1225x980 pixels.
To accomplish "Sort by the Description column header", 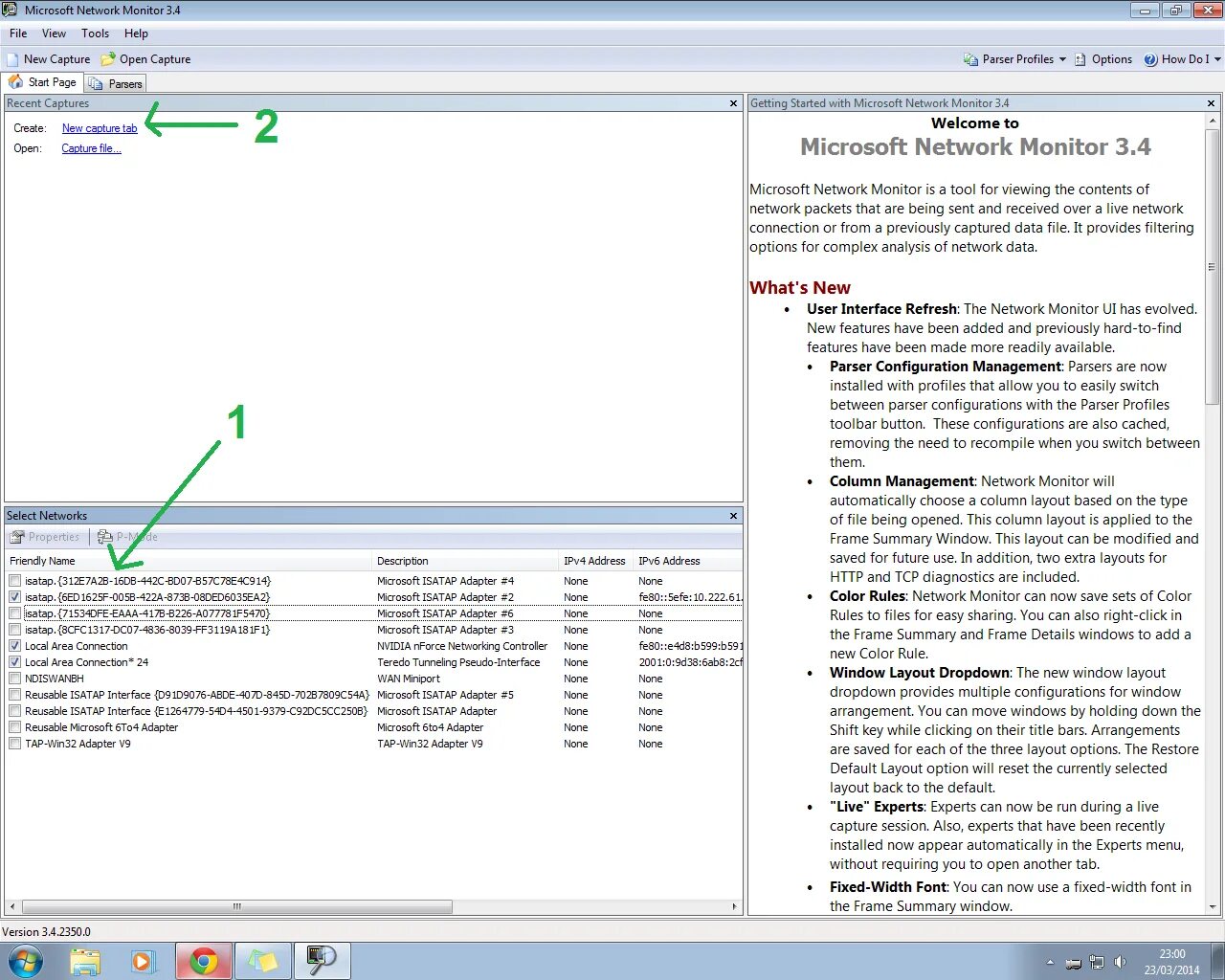I will [x=465, y=561].
